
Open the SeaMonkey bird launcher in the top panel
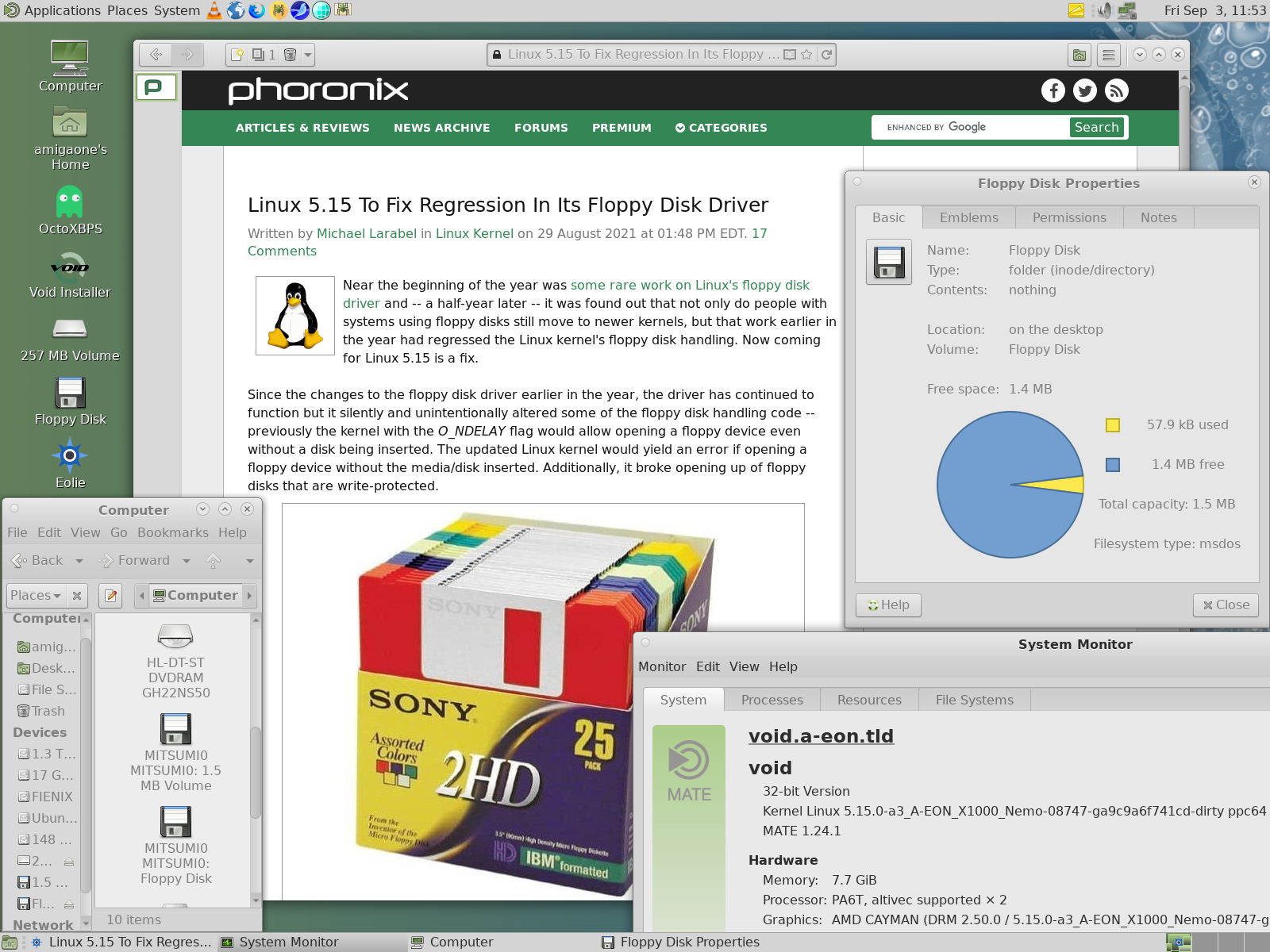tap(300, 10)
